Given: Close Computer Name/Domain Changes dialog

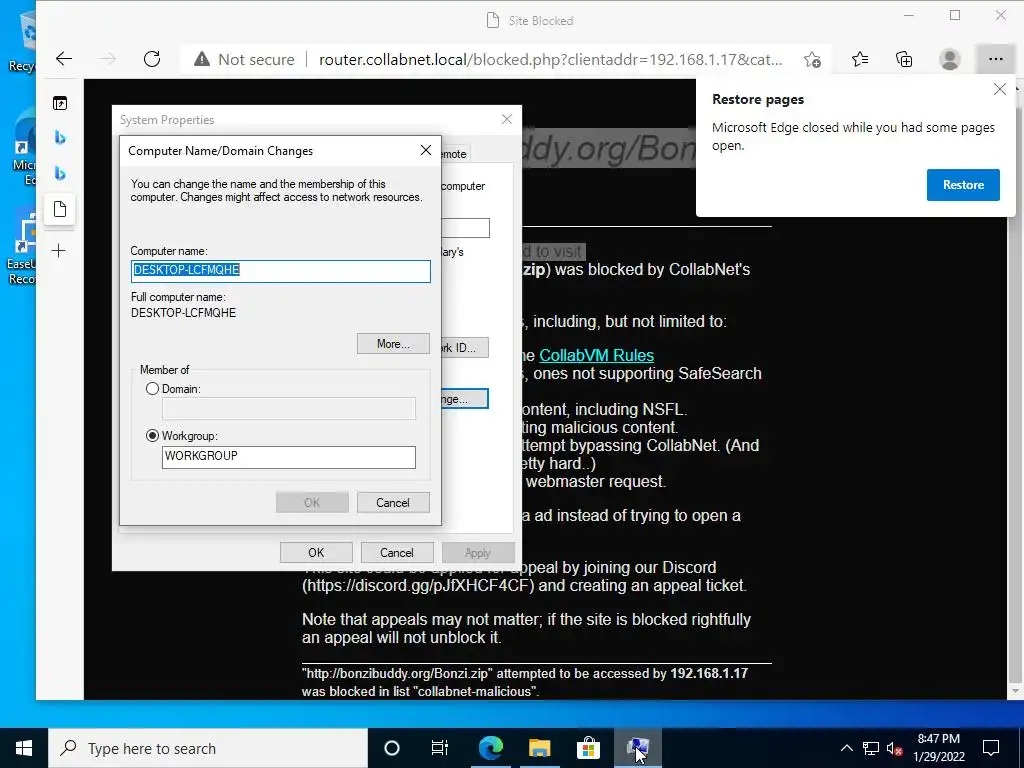Looking at the screenshot, I should 426,150.
